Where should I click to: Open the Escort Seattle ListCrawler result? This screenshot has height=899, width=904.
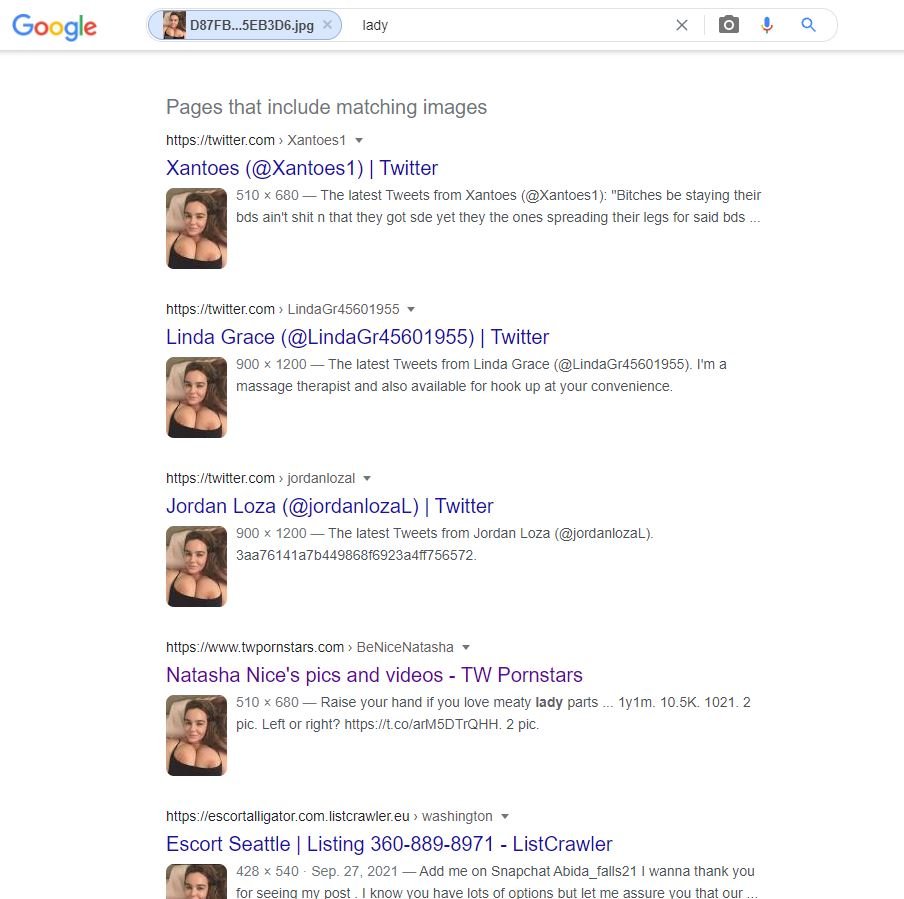[389, 844]
